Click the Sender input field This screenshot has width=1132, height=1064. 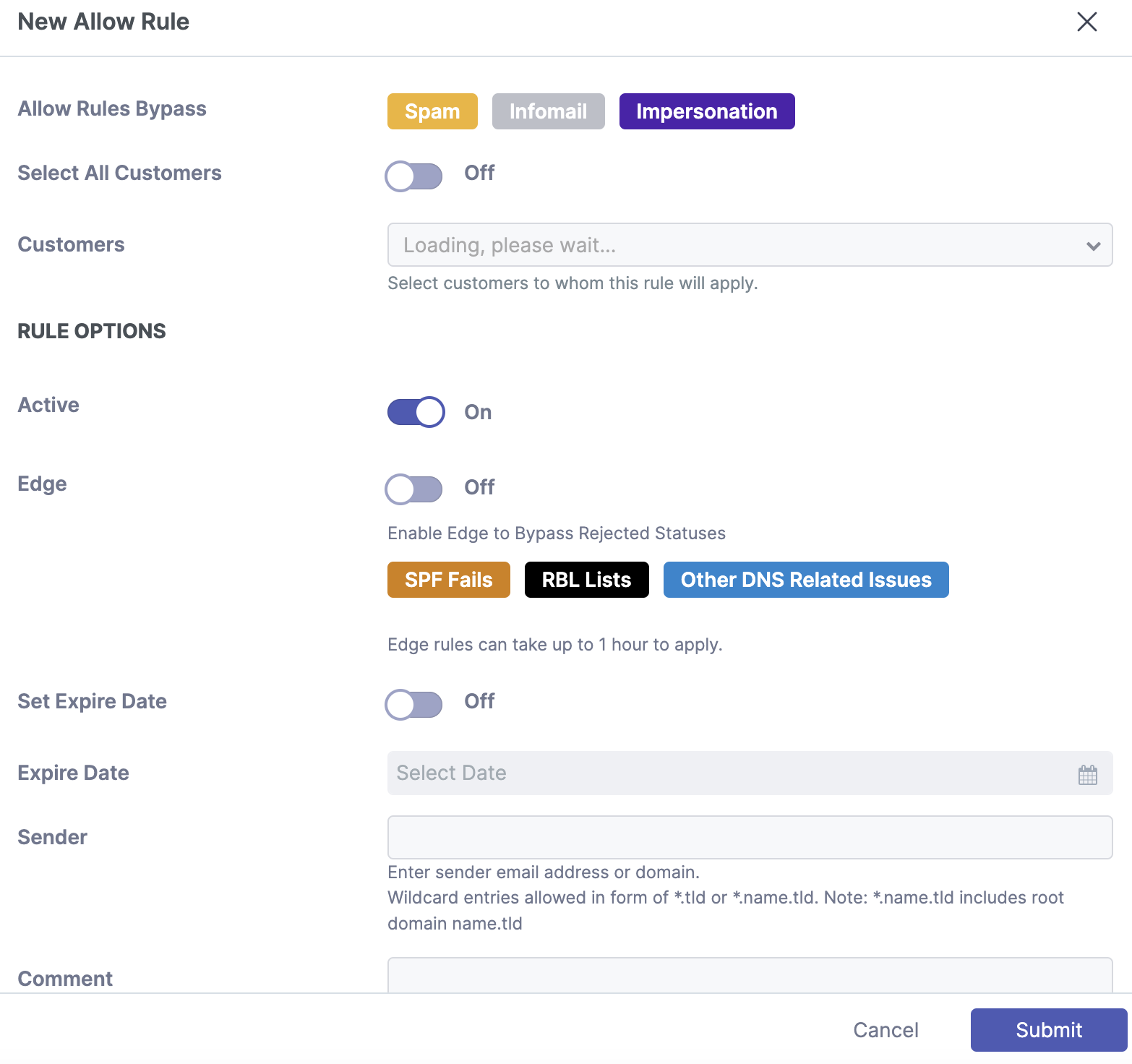pos(750,837)
